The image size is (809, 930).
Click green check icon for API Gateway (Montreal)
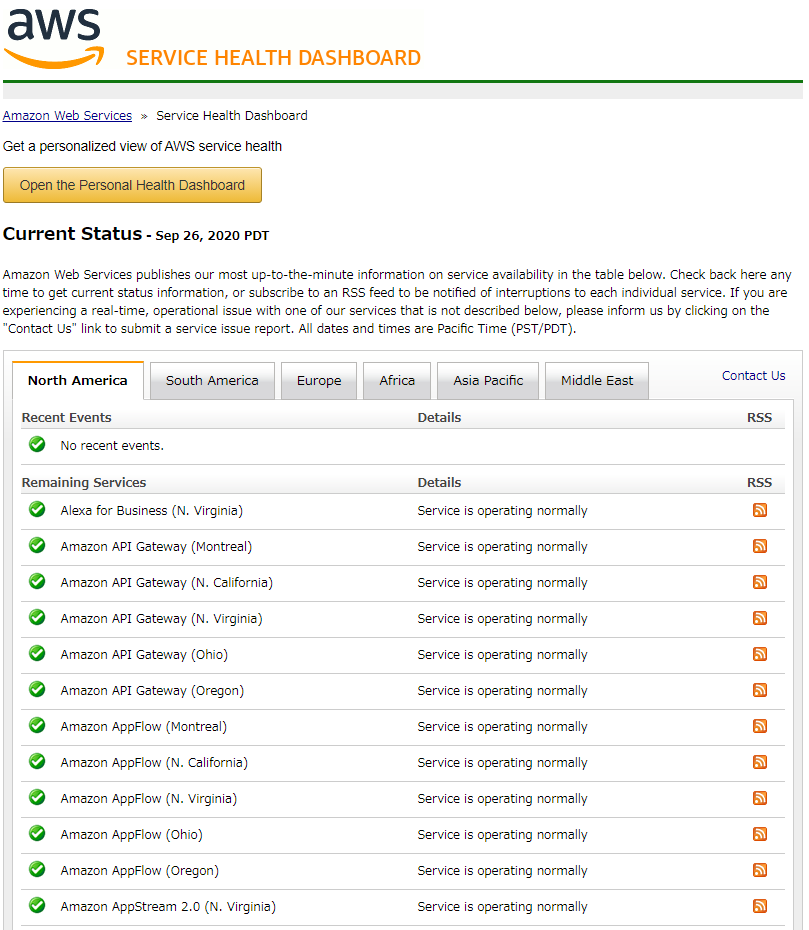coord(37,545)
